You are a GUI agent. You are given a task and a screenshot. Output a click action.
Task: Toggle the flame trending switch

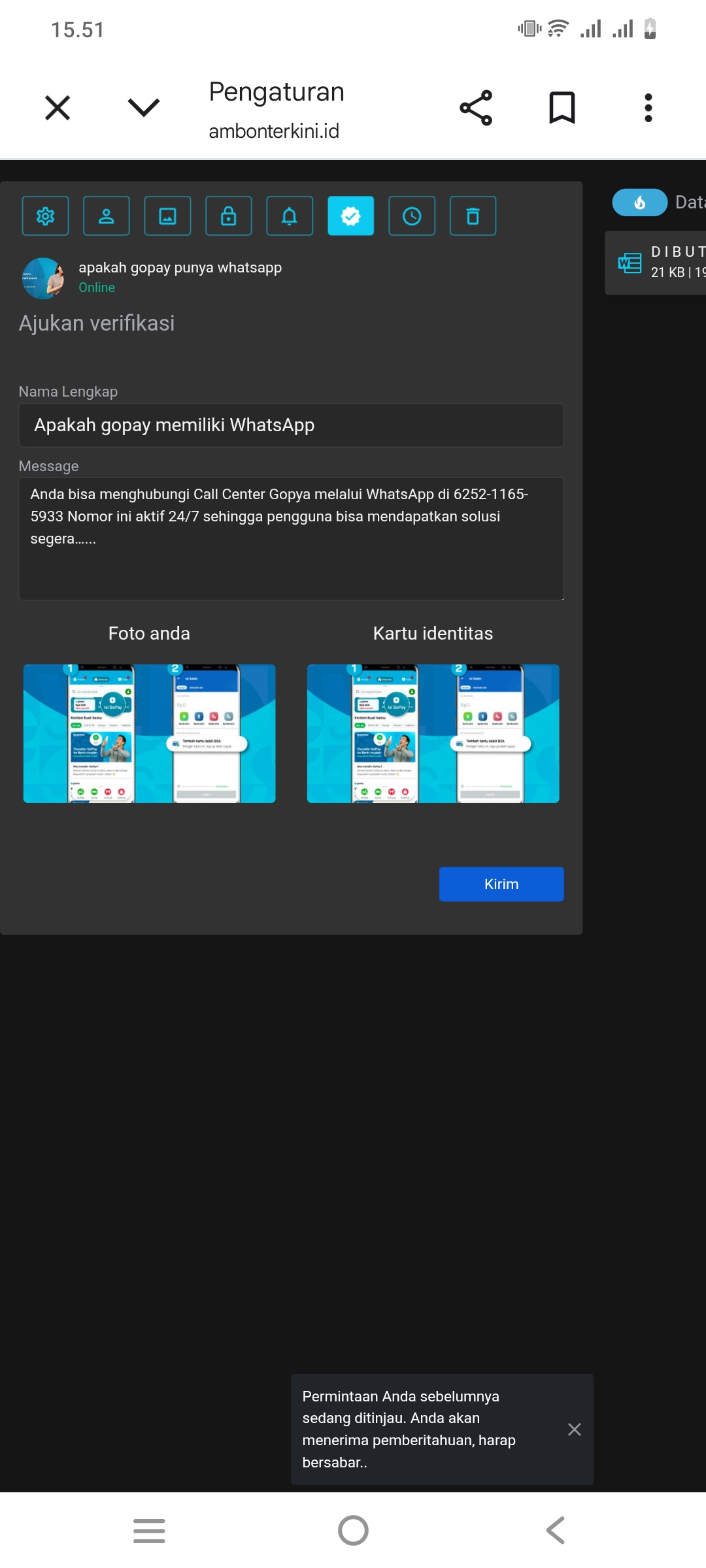pyautogui.click(x=640, y=203)
